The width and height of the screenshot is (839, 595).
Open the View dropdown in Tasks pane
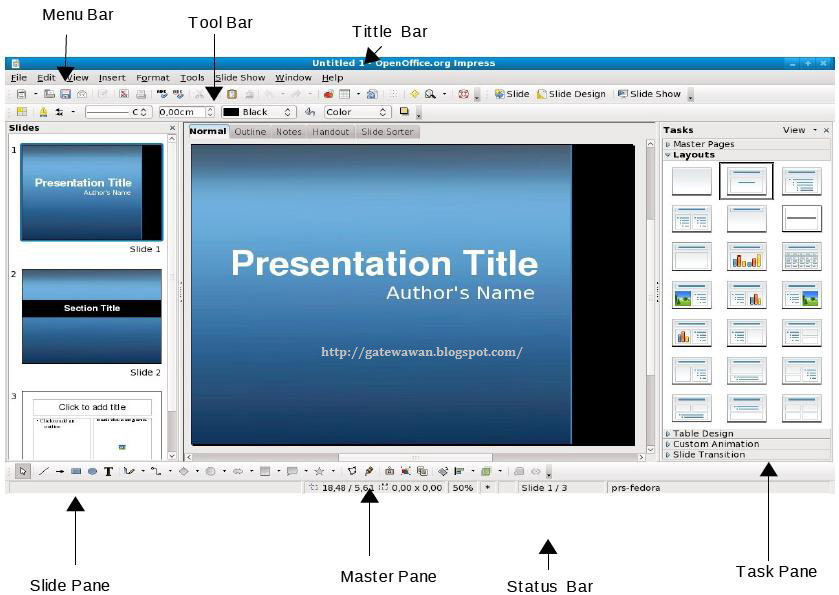793,129
